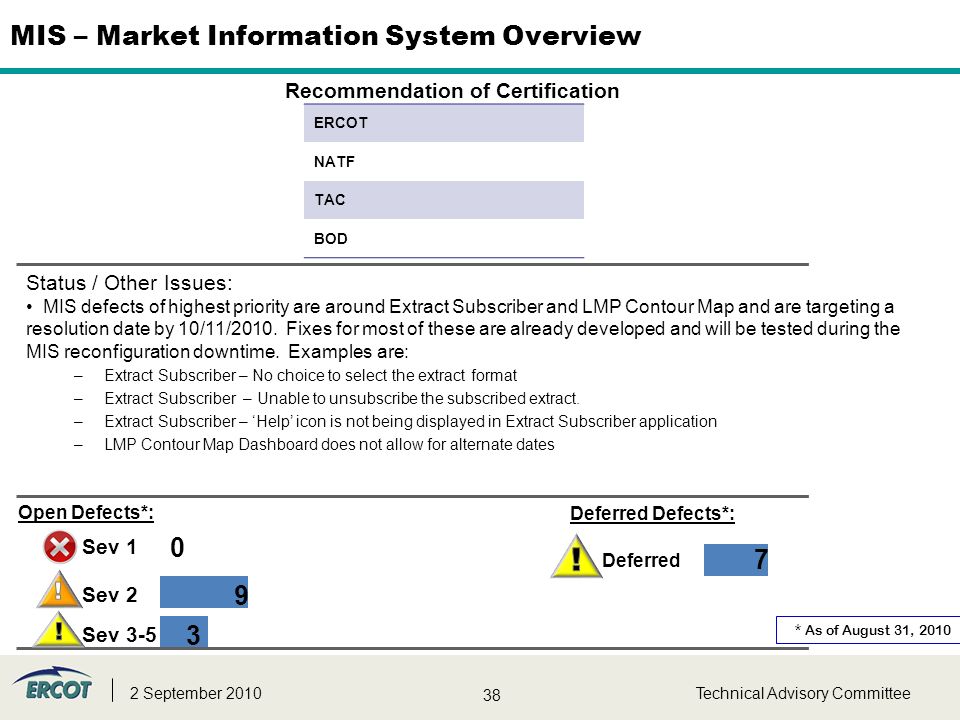960x720 pixels.
Task: Click the slide title 'MIS – Market Information System Overview'
Action: [x=326, y=36]
